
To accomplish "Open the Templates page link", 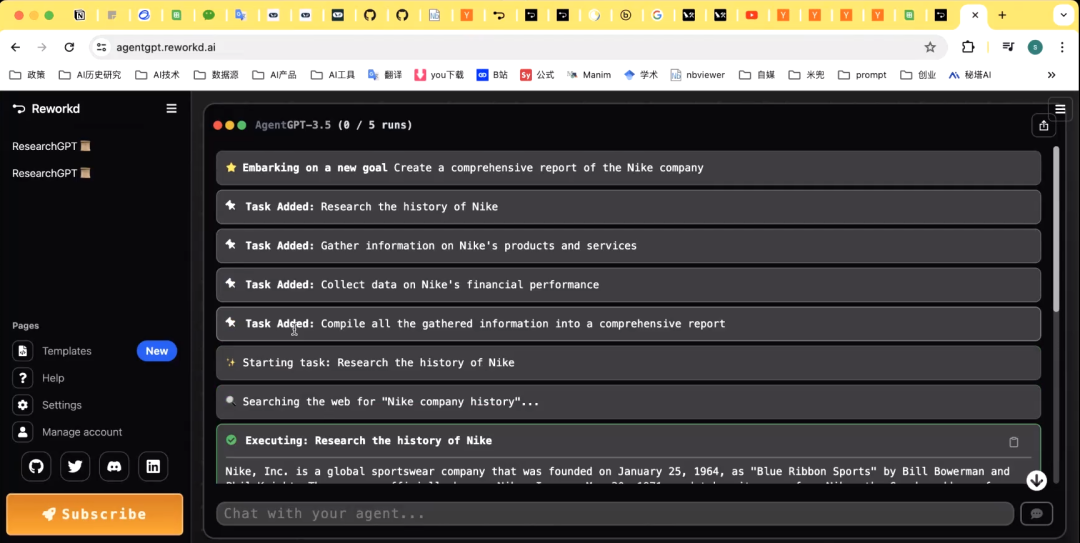I will (67, 351).
